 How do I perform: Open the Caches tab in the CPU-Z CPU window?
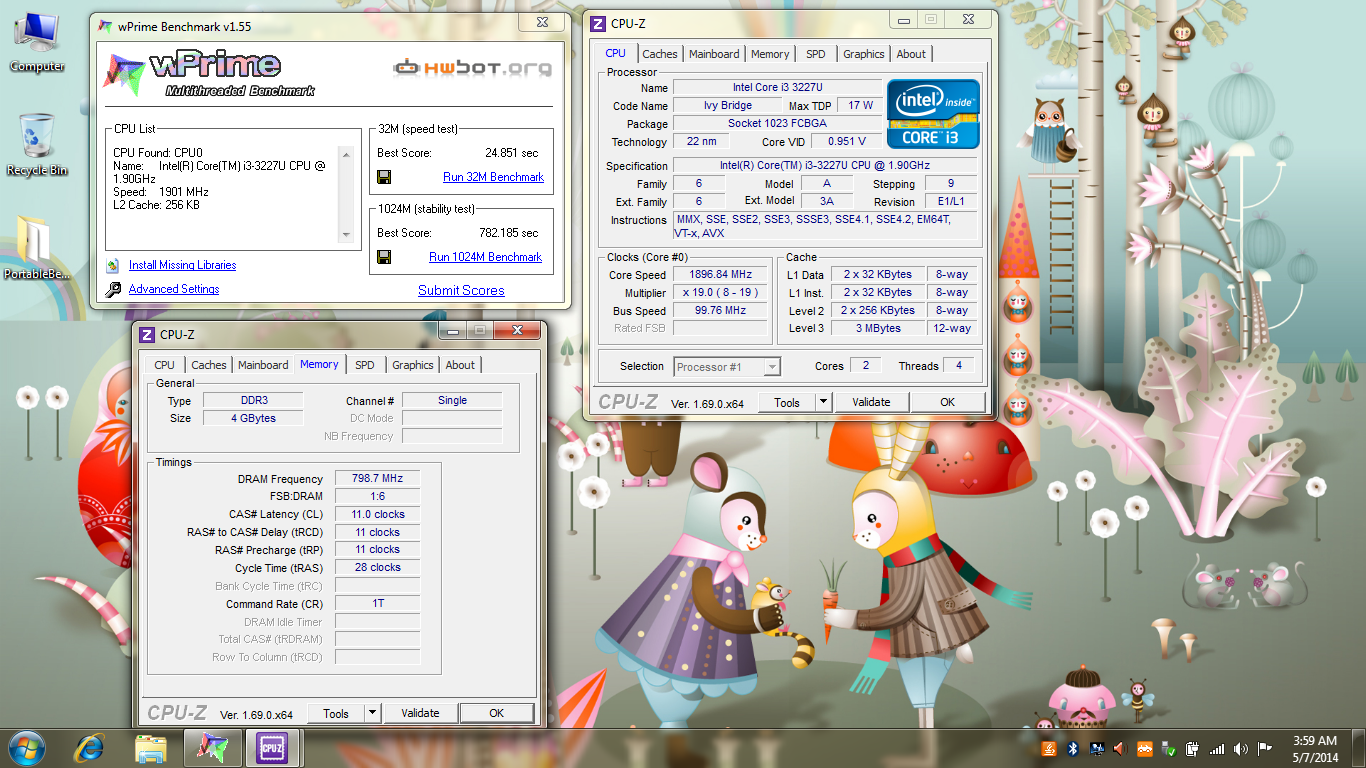pyautogui.click(x=659, y=54)
